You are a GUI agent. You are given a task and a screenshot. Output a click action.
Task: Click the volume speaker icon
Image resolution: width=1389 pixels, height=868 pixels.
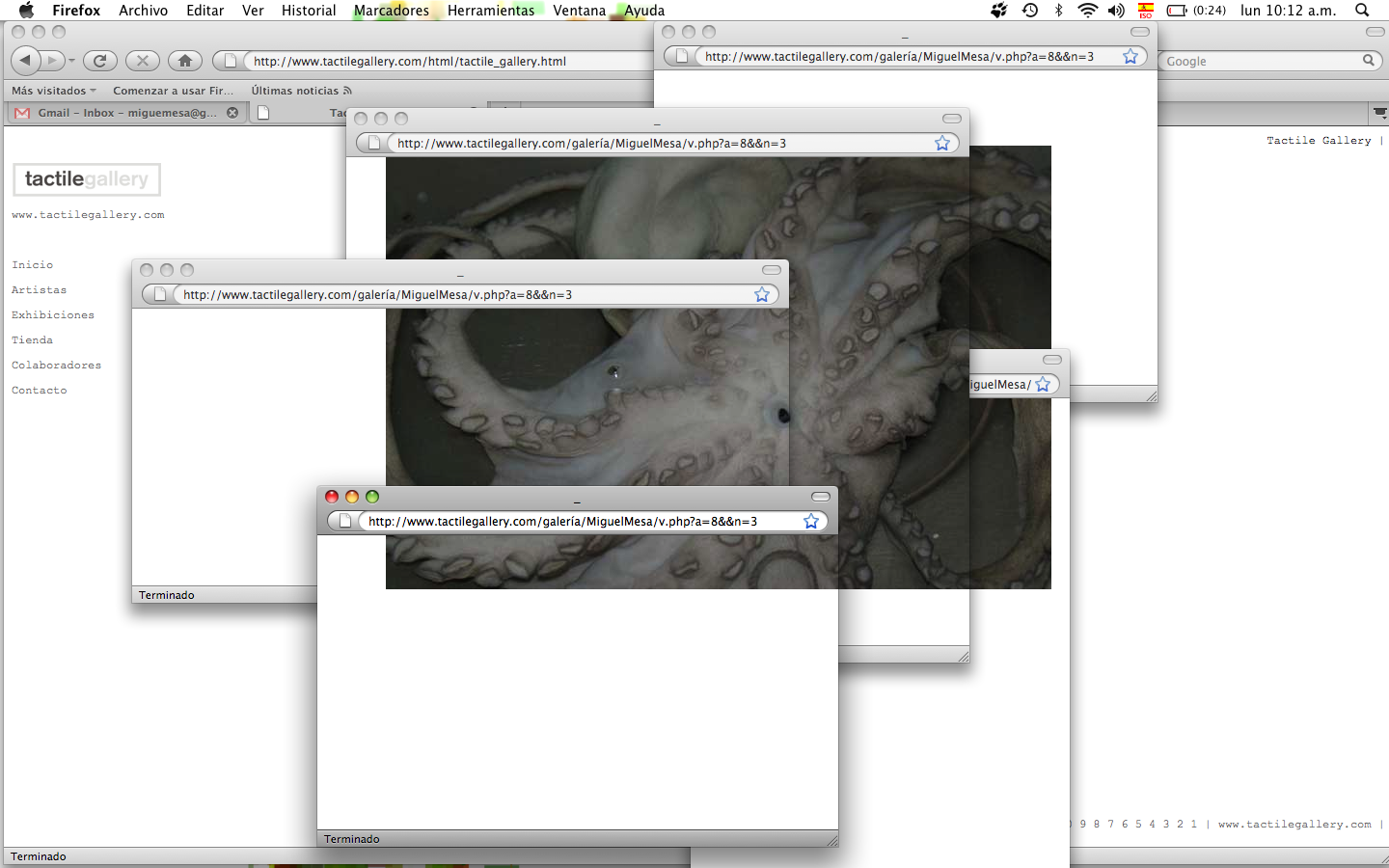[1116, 11]
